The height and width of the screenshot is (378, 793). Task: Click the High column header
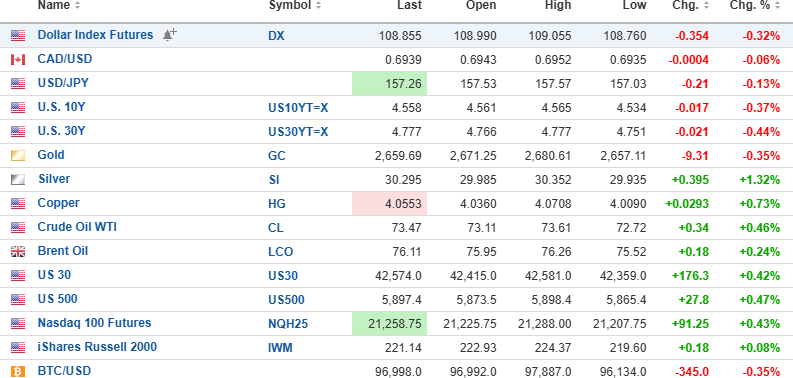(558, 6)
